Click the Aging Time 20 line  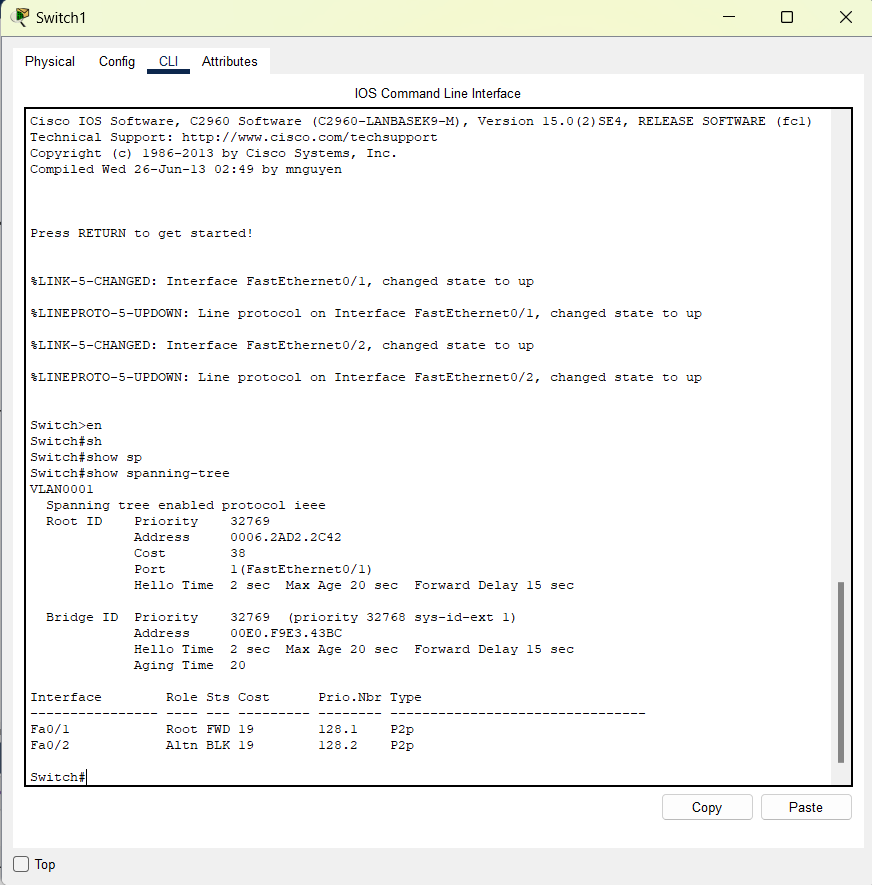pyautogui.click(x=190, y=665)
